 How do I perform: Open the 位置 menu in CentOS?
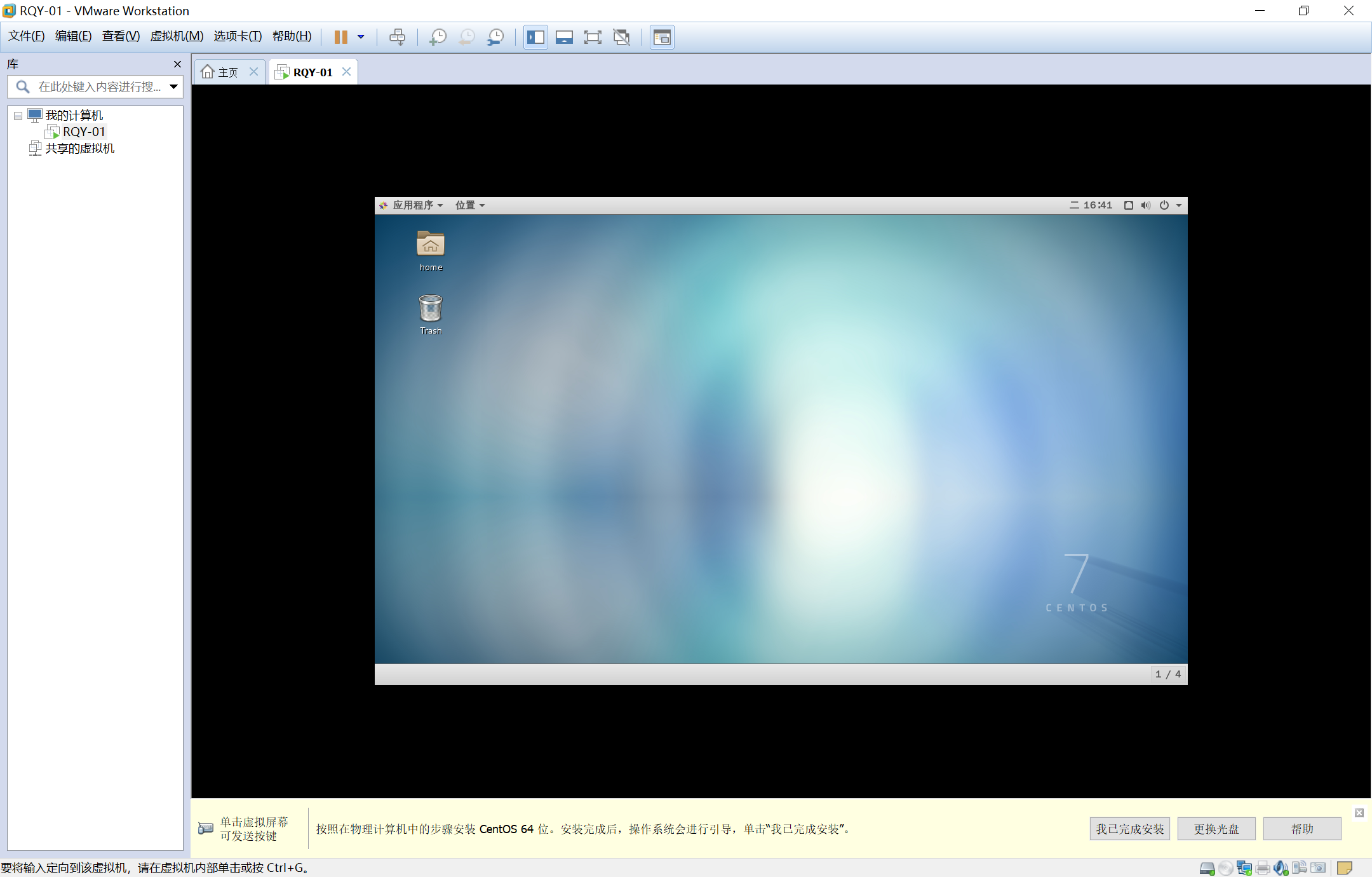tap(470, 205)
